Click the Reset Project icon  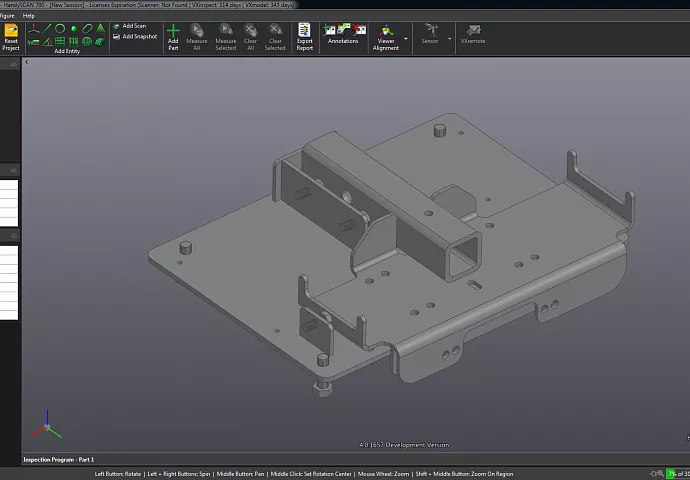11,31
